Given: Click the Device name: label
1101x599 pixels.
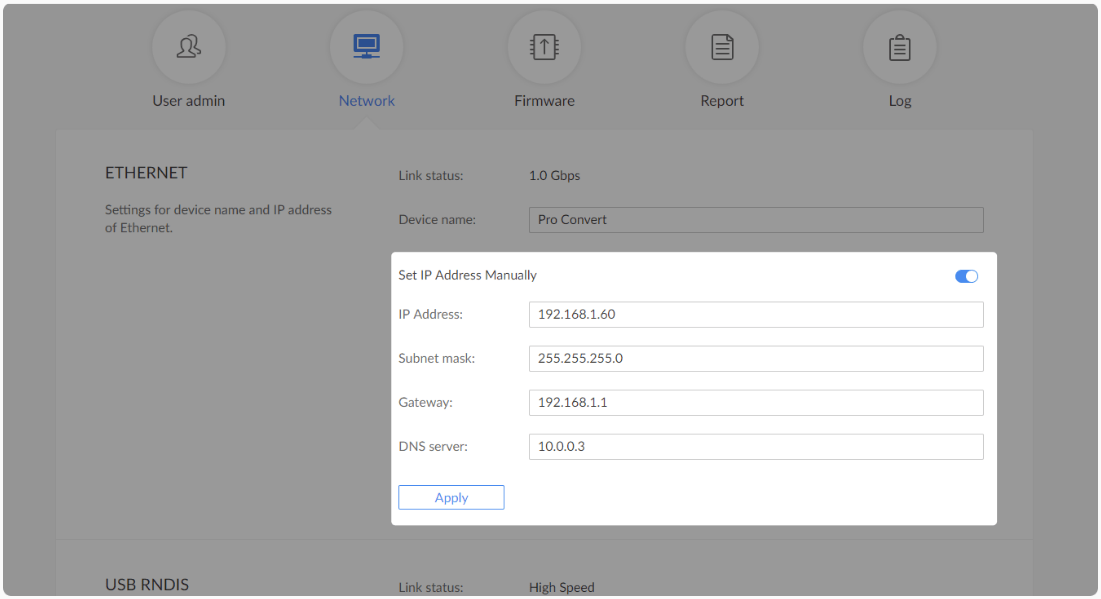Looking at the screenshot, I should pyautogui.click(x=437, y=220).
